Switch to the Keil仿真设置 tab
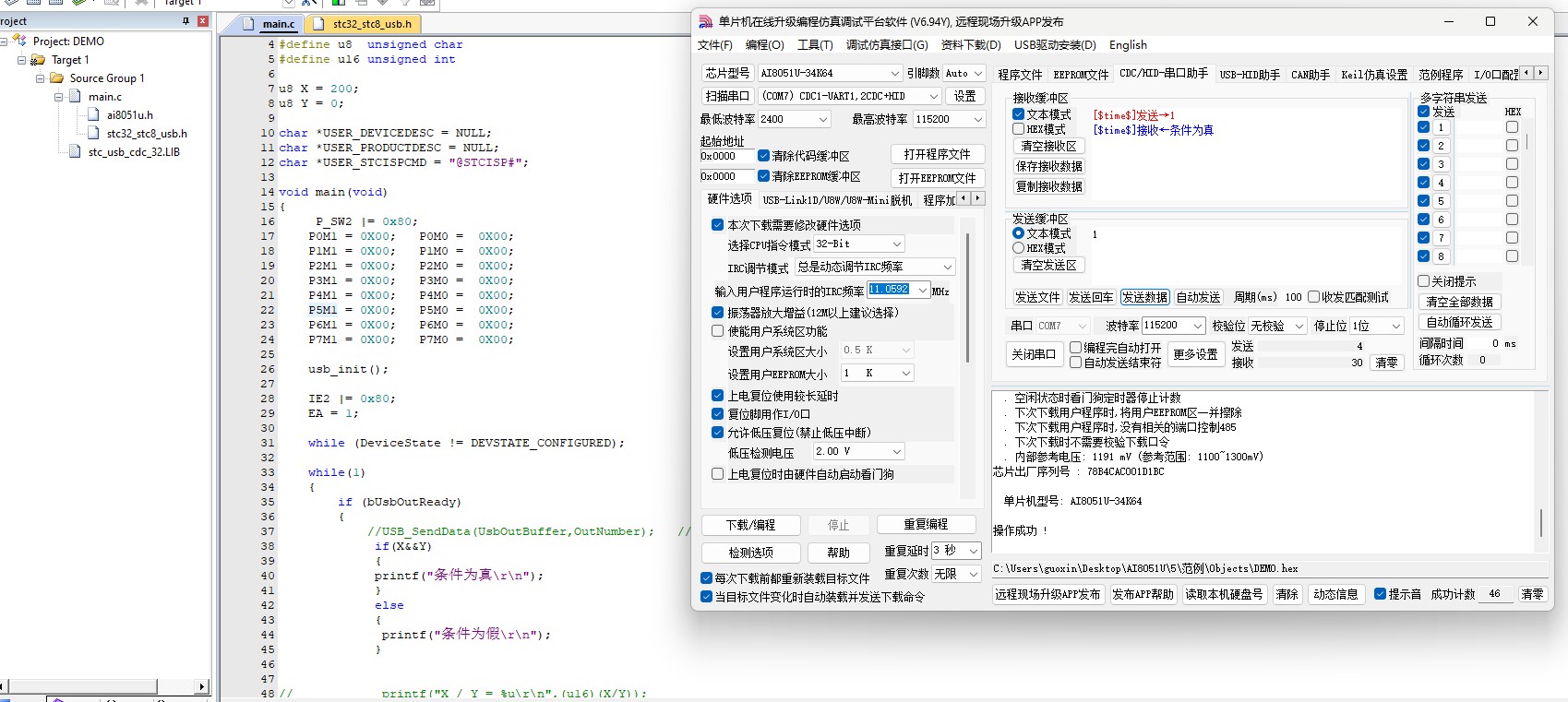The width and height of the screenshot is (1568, 702). (x=1374, y=75)
